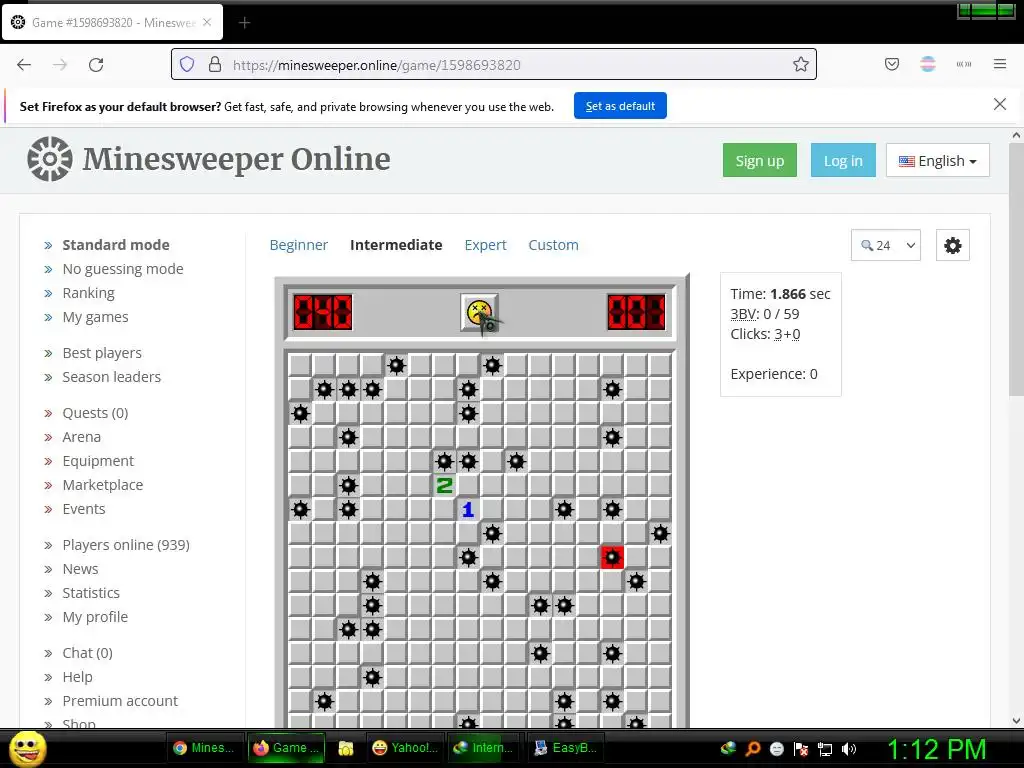The width and height of the screenshot is (1024, 768).
Task: Click the network computer tray icon
Action: point(825,748)
